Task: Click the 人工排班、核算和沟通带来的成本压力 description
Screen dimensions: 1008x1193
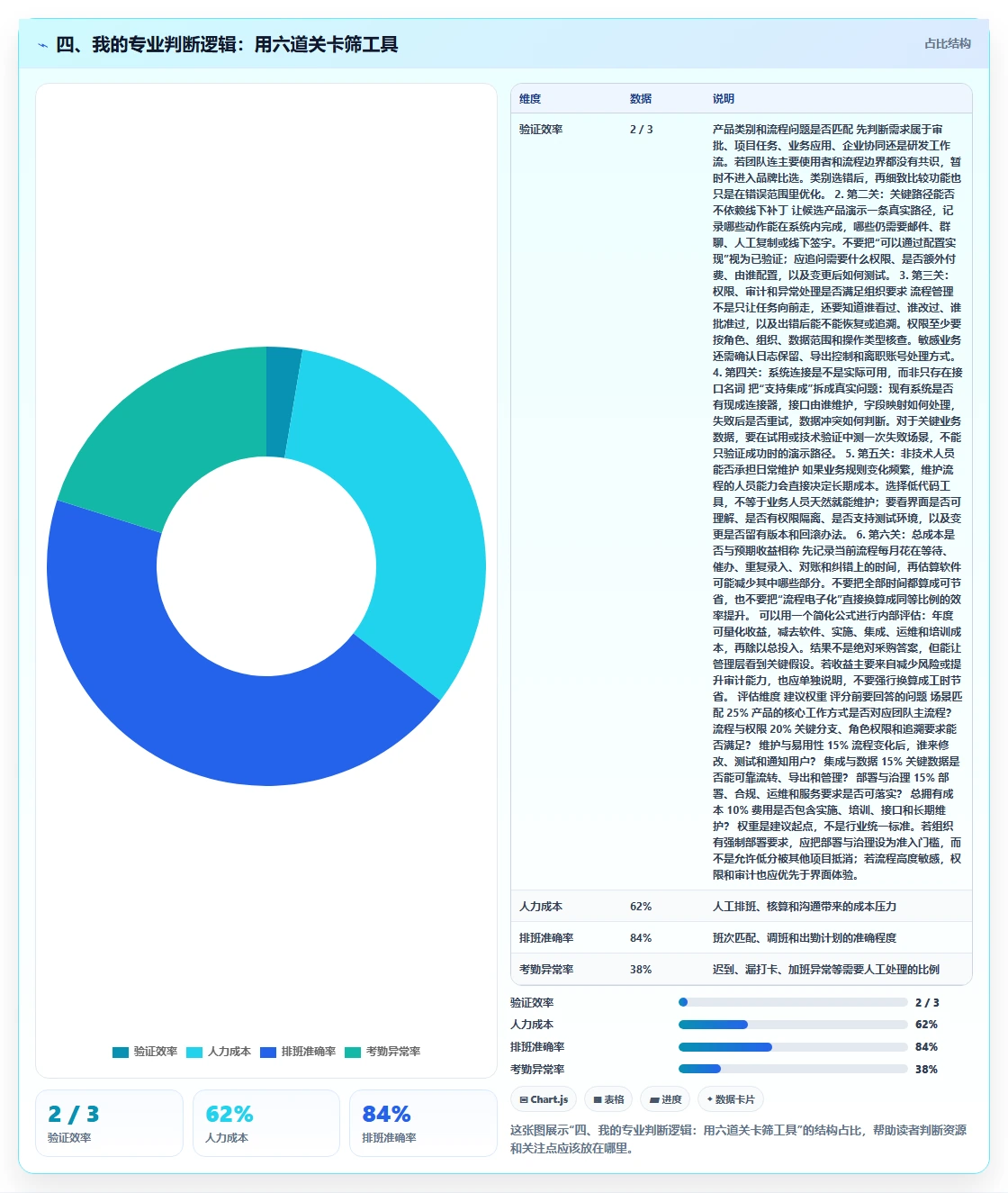Action: click(805, 907)
